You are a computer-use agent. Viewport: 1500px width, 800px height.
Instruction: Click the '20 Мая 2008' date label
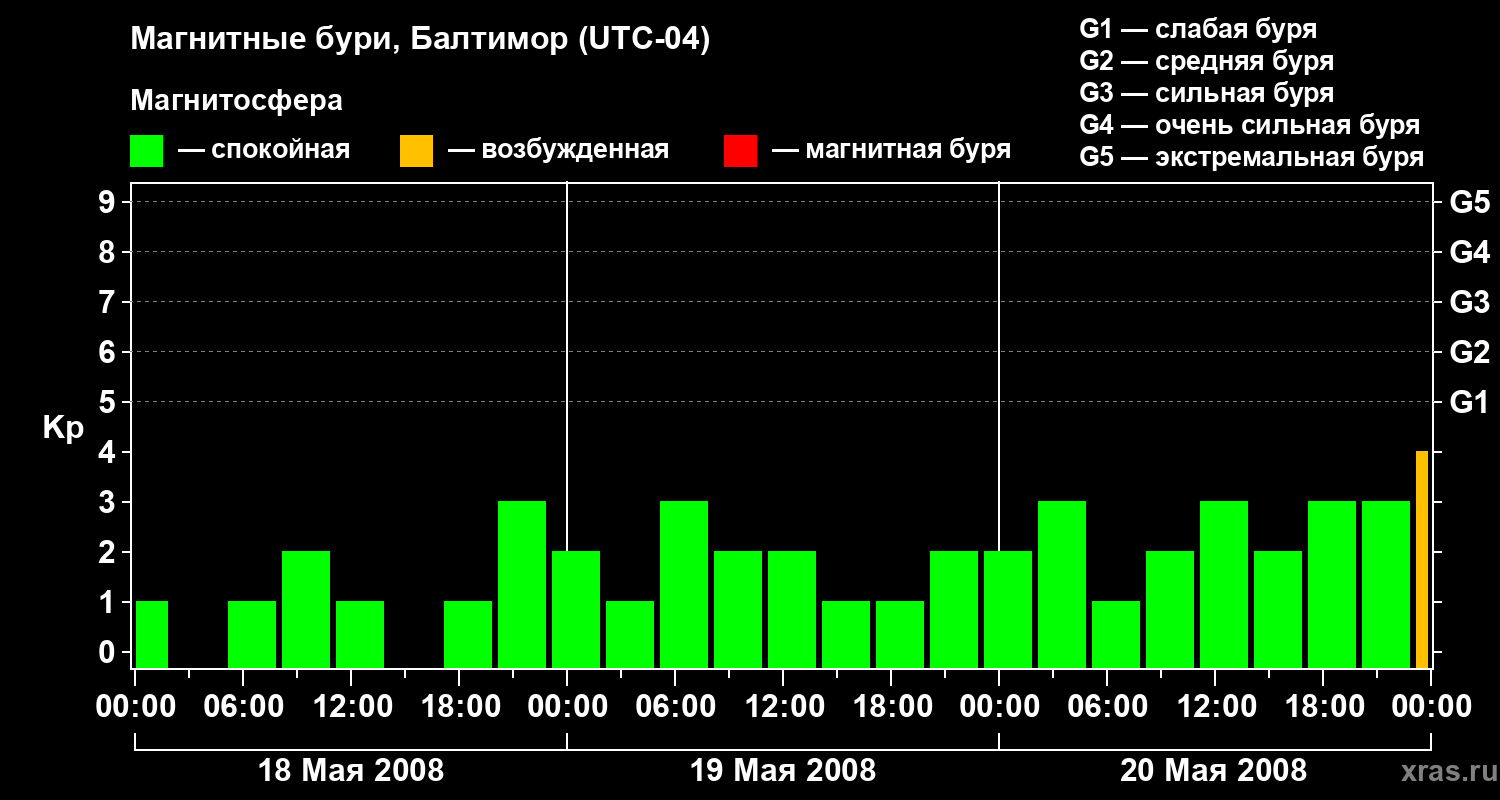pos(1213,770)
